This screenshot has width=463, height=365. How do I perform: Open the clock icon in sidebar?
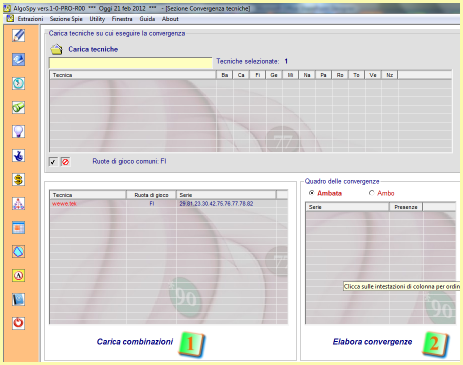click(19, 83)
